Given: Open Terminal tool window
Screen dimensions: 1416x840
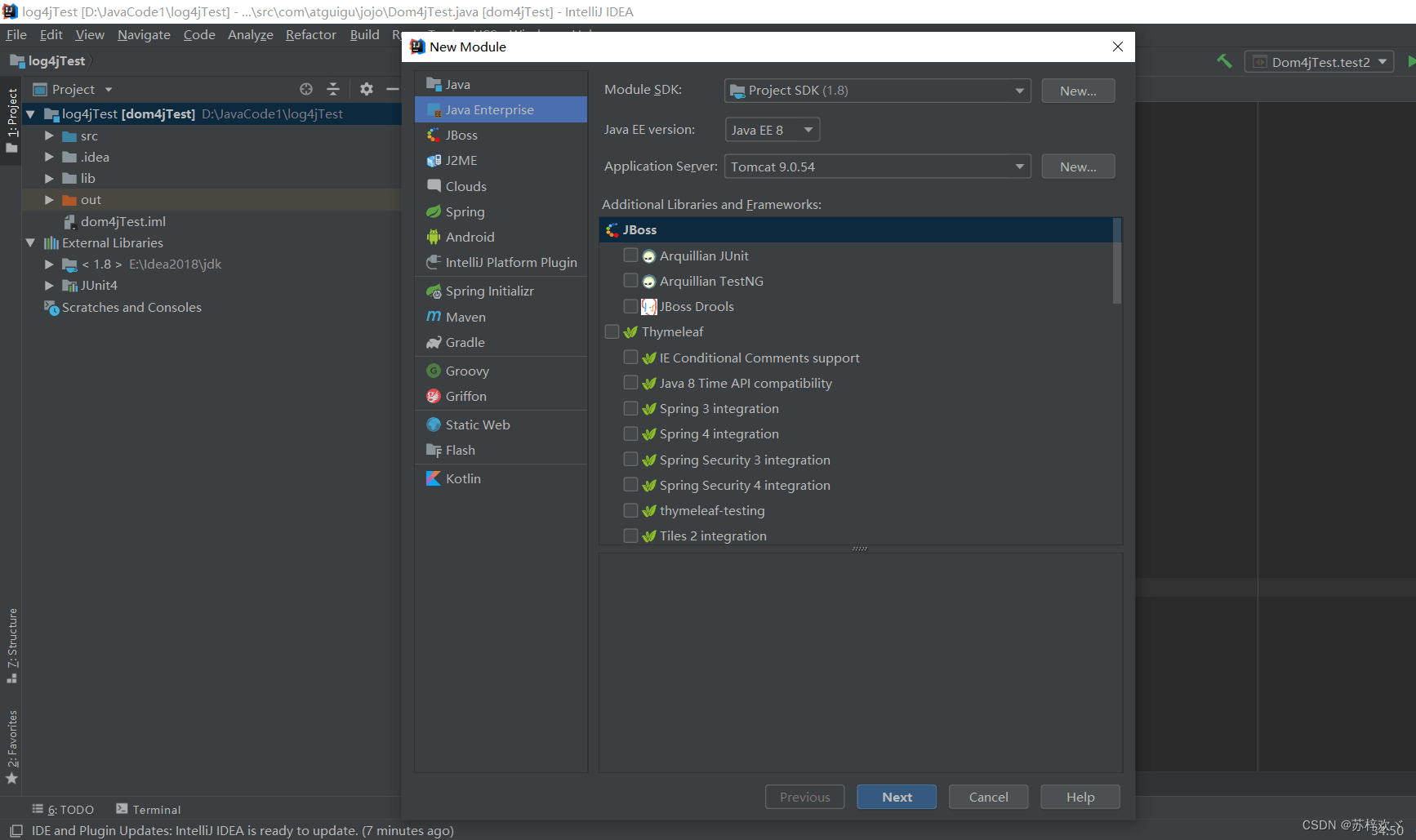Looking at the screenshot, I should (148, 809).
